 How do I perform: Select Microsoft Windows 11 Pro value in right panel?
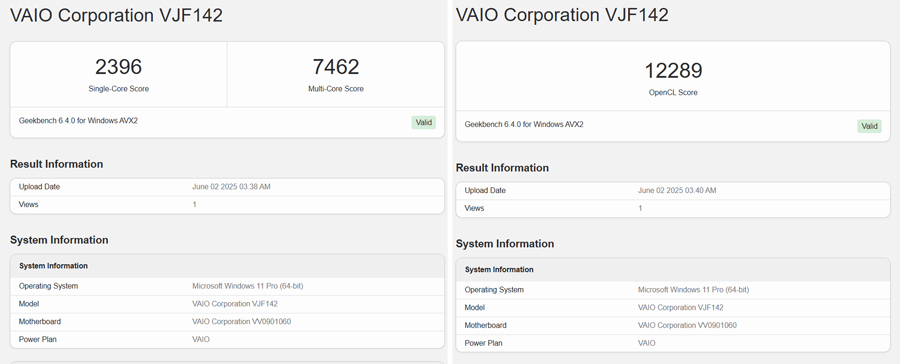[693, 290]
